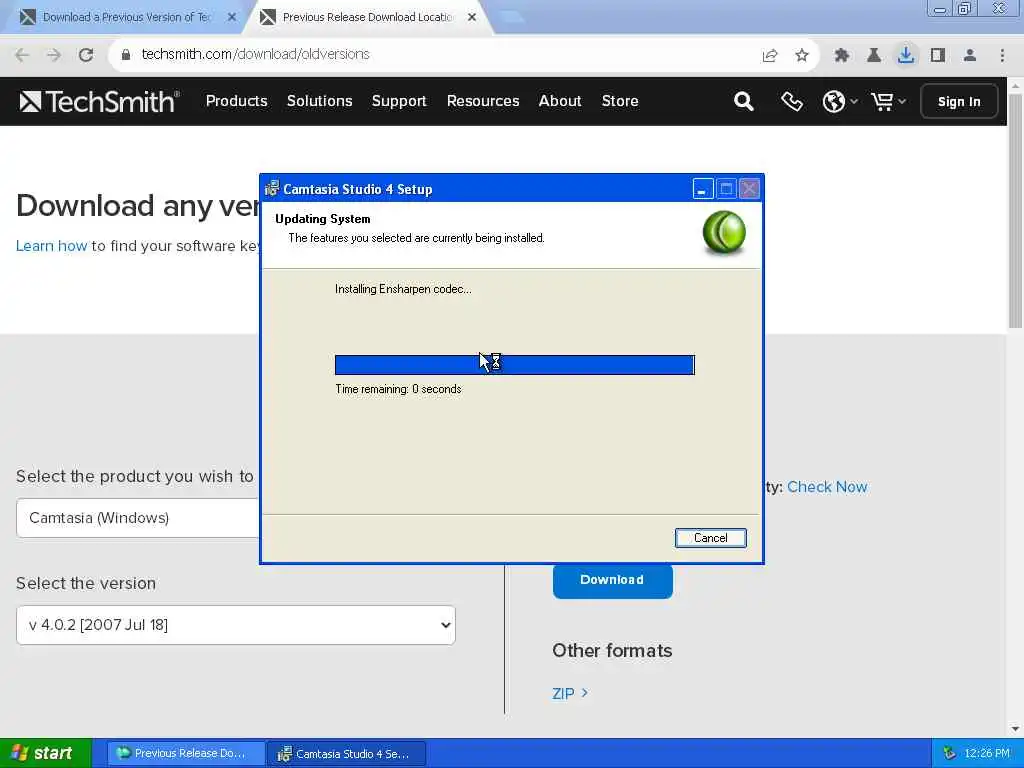Switch to Download a Previous Version tab
Viewport: 1024px width, 768px height.
pyautogui.click(x=125, y=18)
